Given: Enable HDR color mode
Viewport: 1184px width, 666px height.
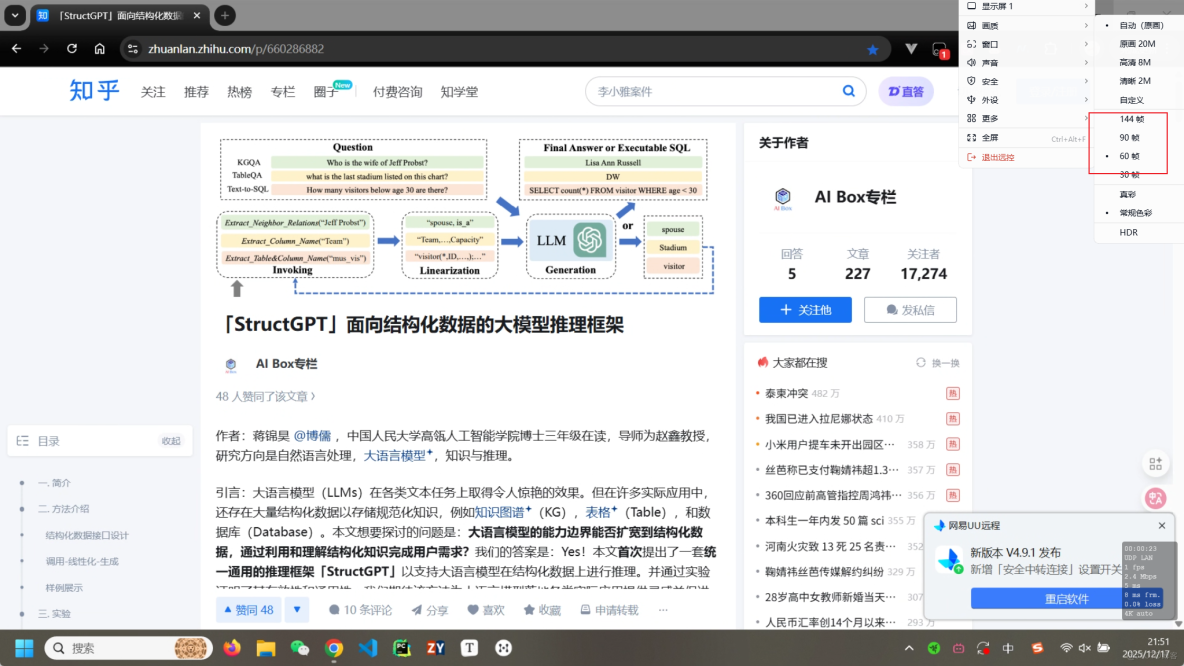Looking at the screenshot, I should [1131, 232].
